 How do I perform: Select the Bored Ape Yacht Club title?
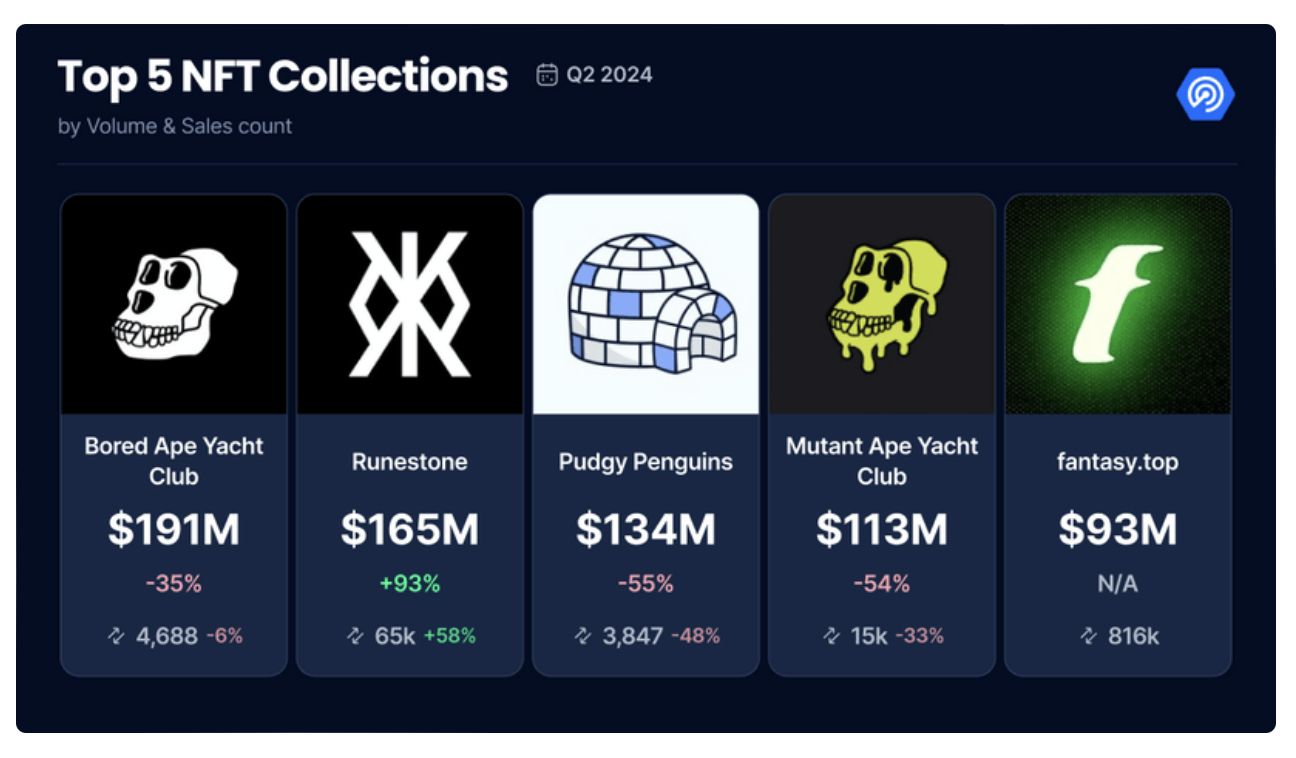[174, 461]
